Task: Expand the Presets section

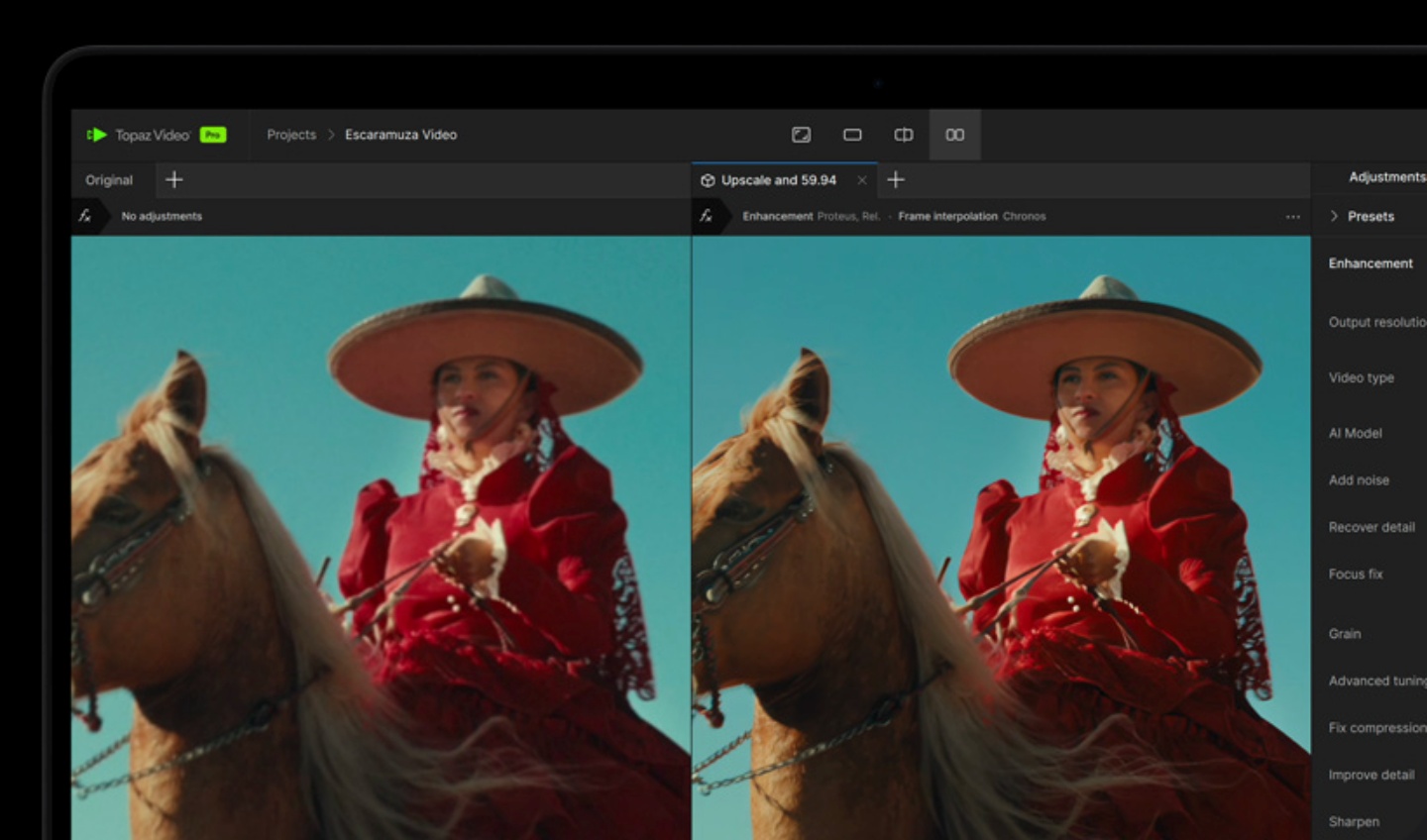Action: coord(1335,216)
